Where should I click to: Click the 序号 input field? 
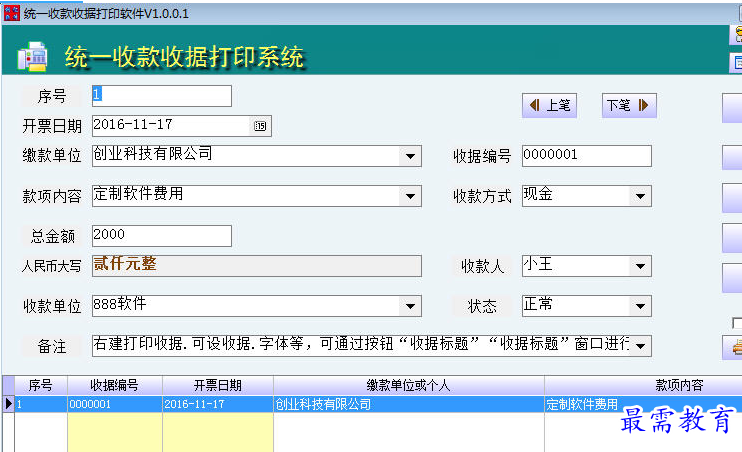point(162,96)
